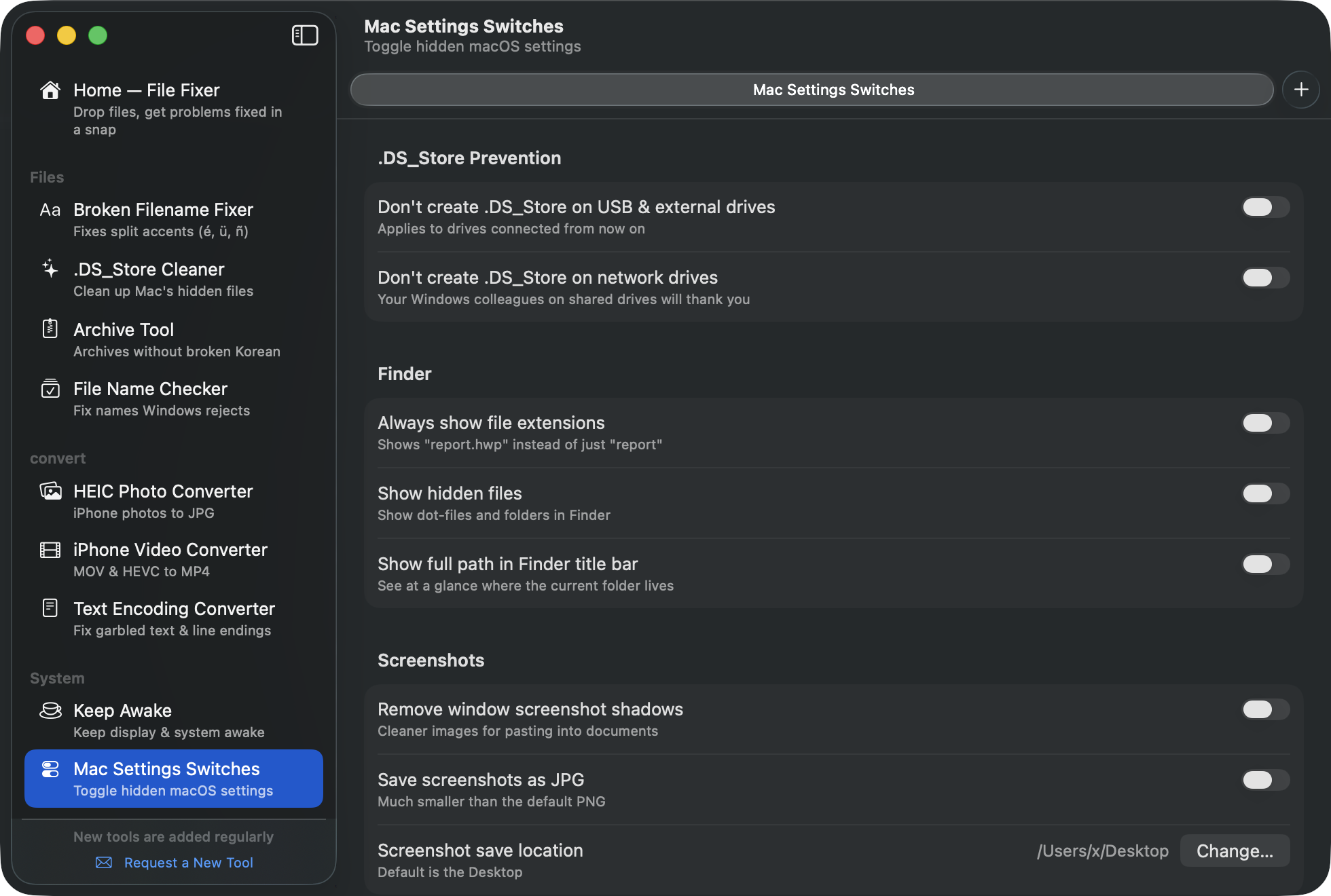Click the Finder section heading
This screenshot has width=1331, height=896.
tap(405, 374)
